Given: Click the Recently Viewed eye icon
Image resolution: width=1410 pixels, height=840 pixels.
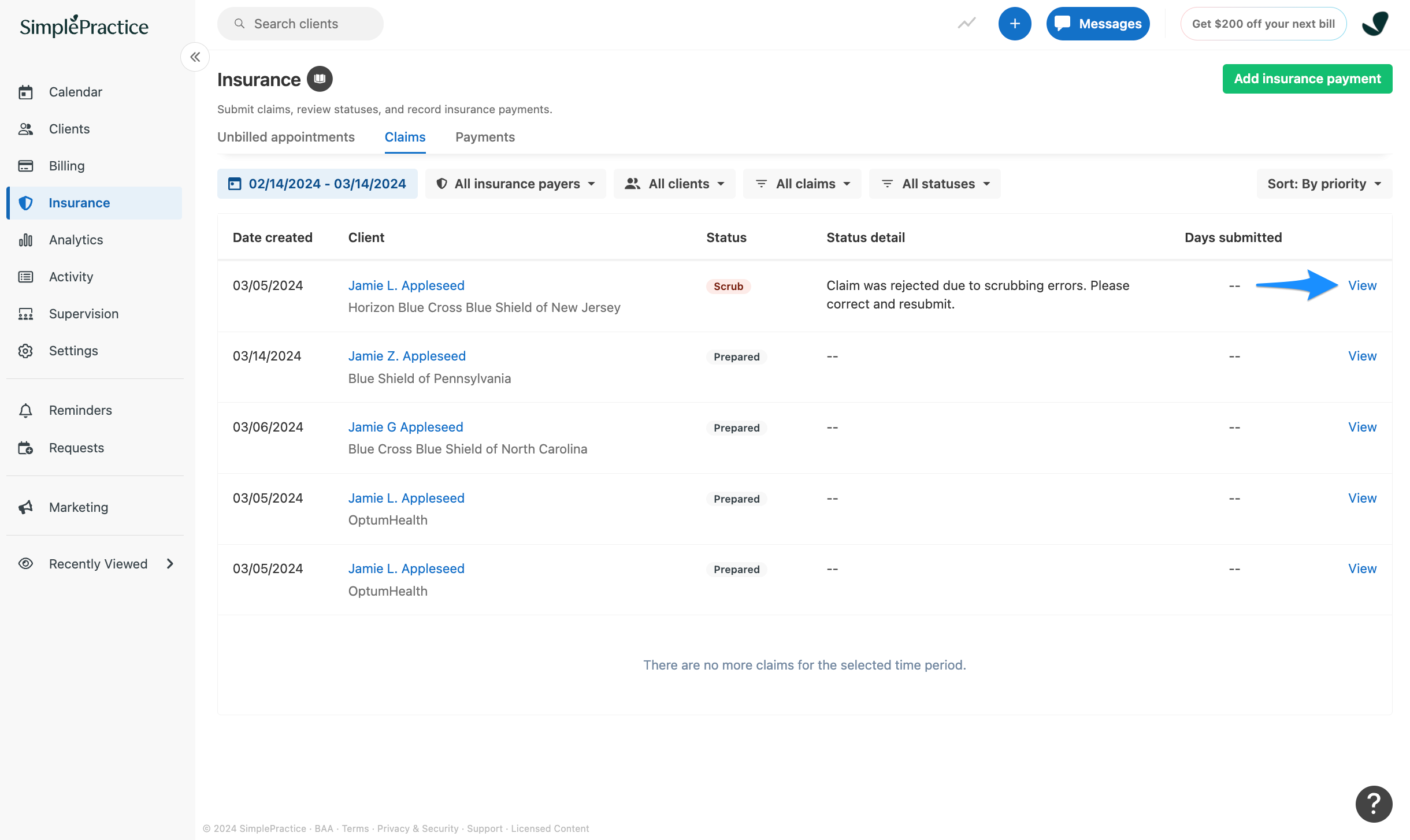Looking at the screenshot, I should tap(25, 564).
